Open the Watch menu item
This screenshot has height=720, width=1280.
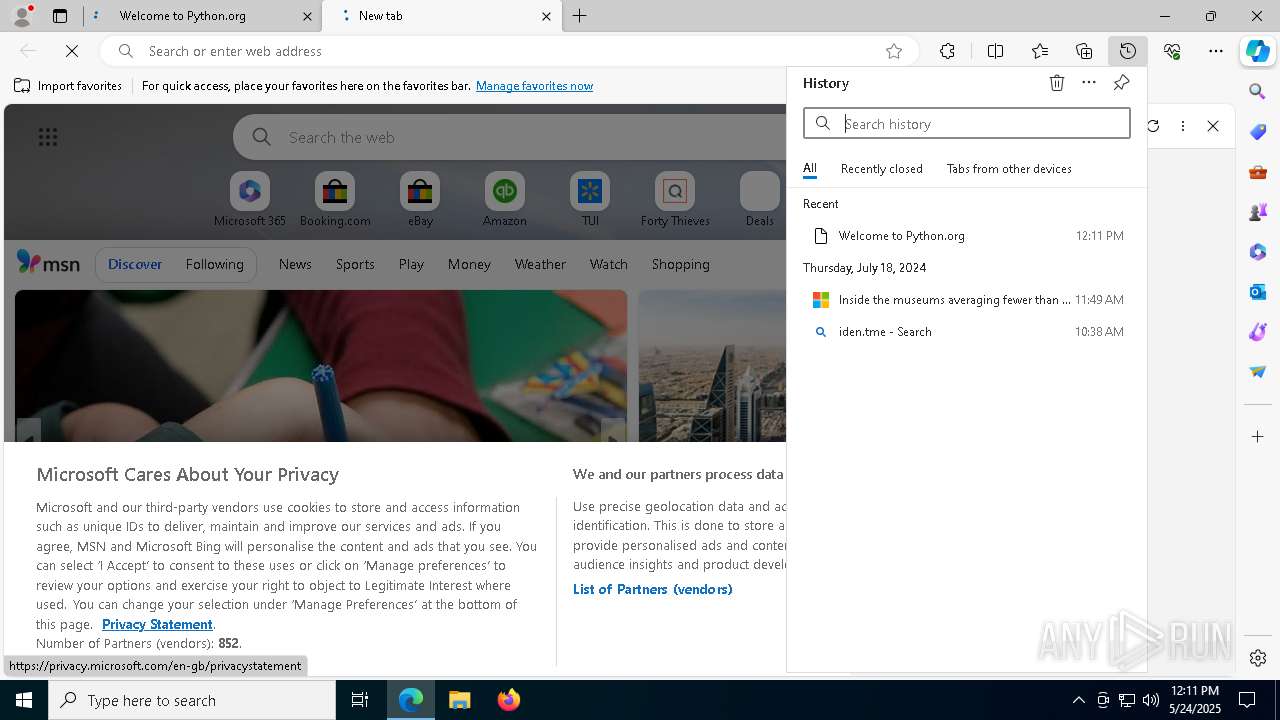click(x=609, y=264)
